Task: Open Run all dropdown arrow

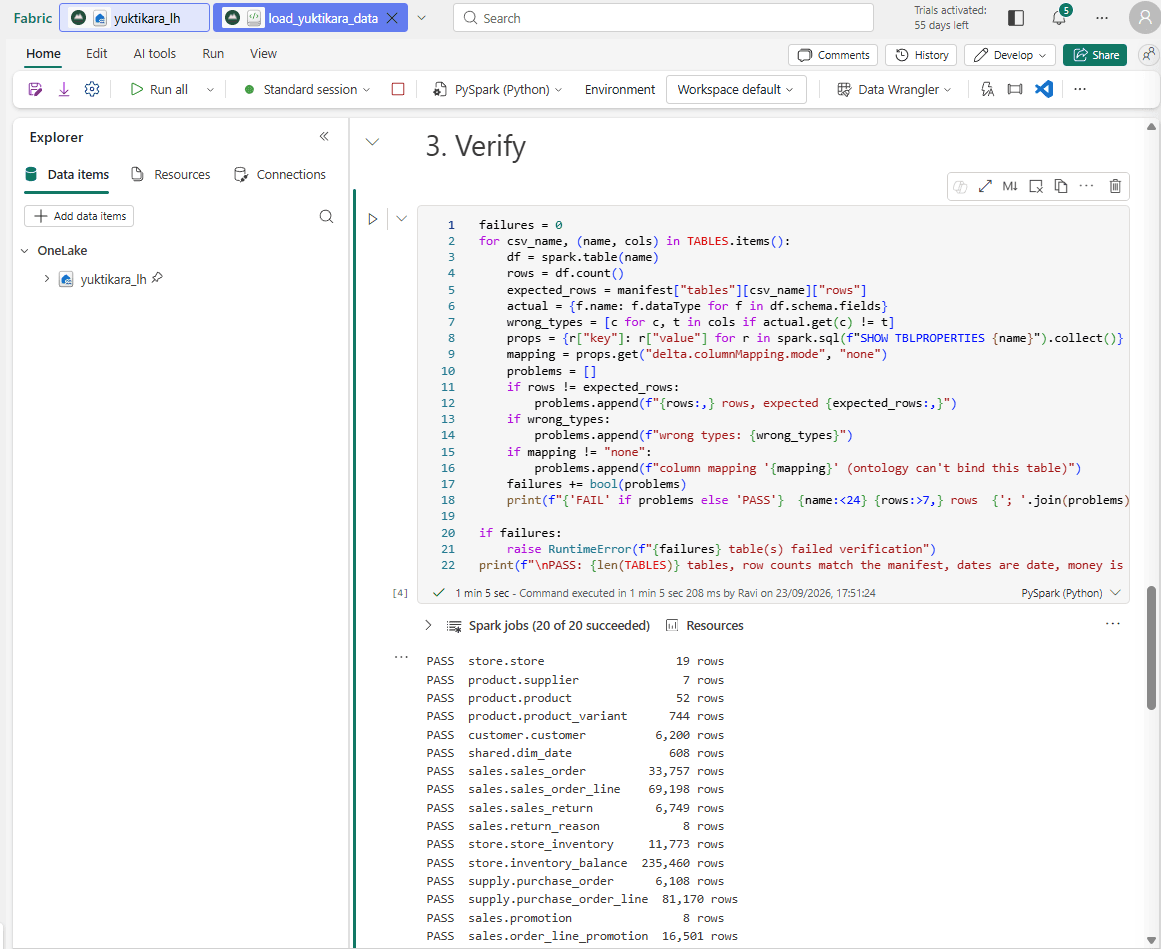Action: click(210, 90)
